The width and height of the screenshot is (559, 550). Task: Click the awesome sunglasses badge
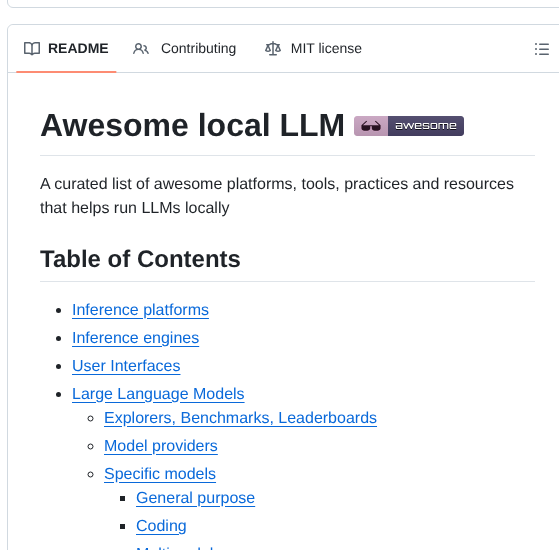click(x=409, y=126)
